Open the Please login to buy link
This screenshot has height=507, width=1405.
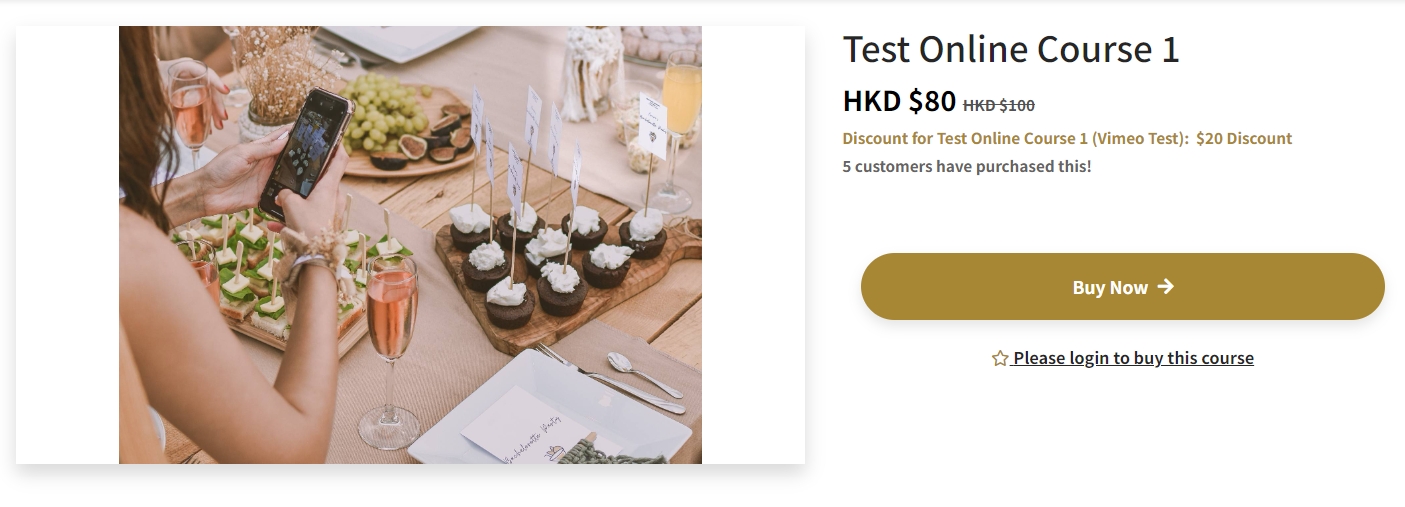click(x=1132, y=358)
